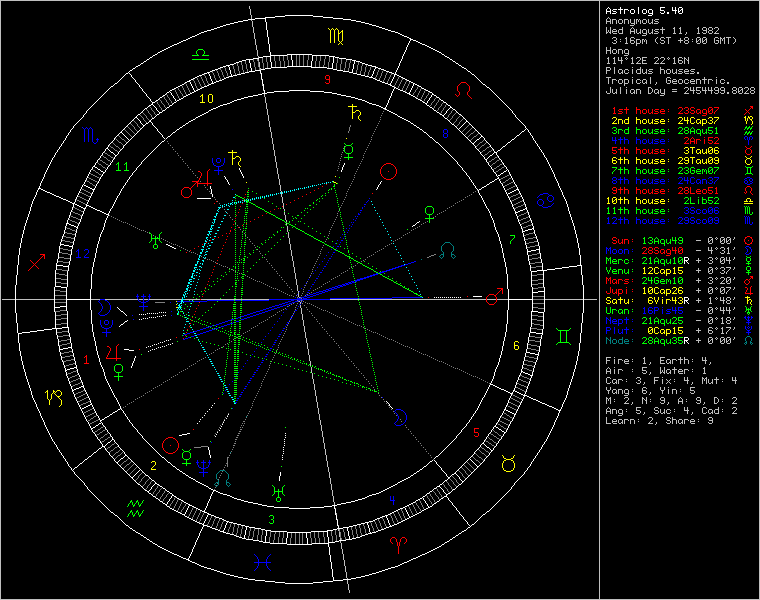This screenshot has width=760, height=600.
Task: Select the blue Pluto glyph below the ascendant Moon
Action: click(x=107, y=328)
